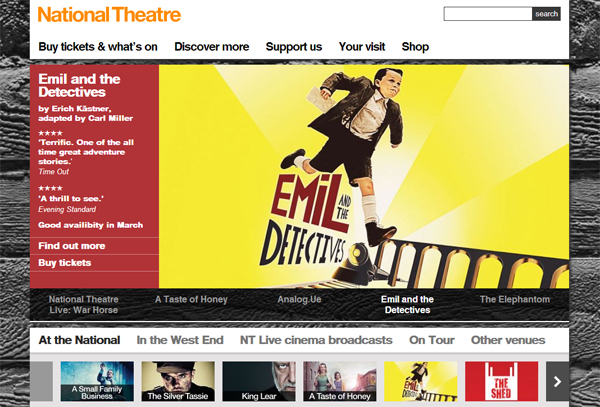Select the On Tour tab

pyautogui.click(x=432, y=340)
